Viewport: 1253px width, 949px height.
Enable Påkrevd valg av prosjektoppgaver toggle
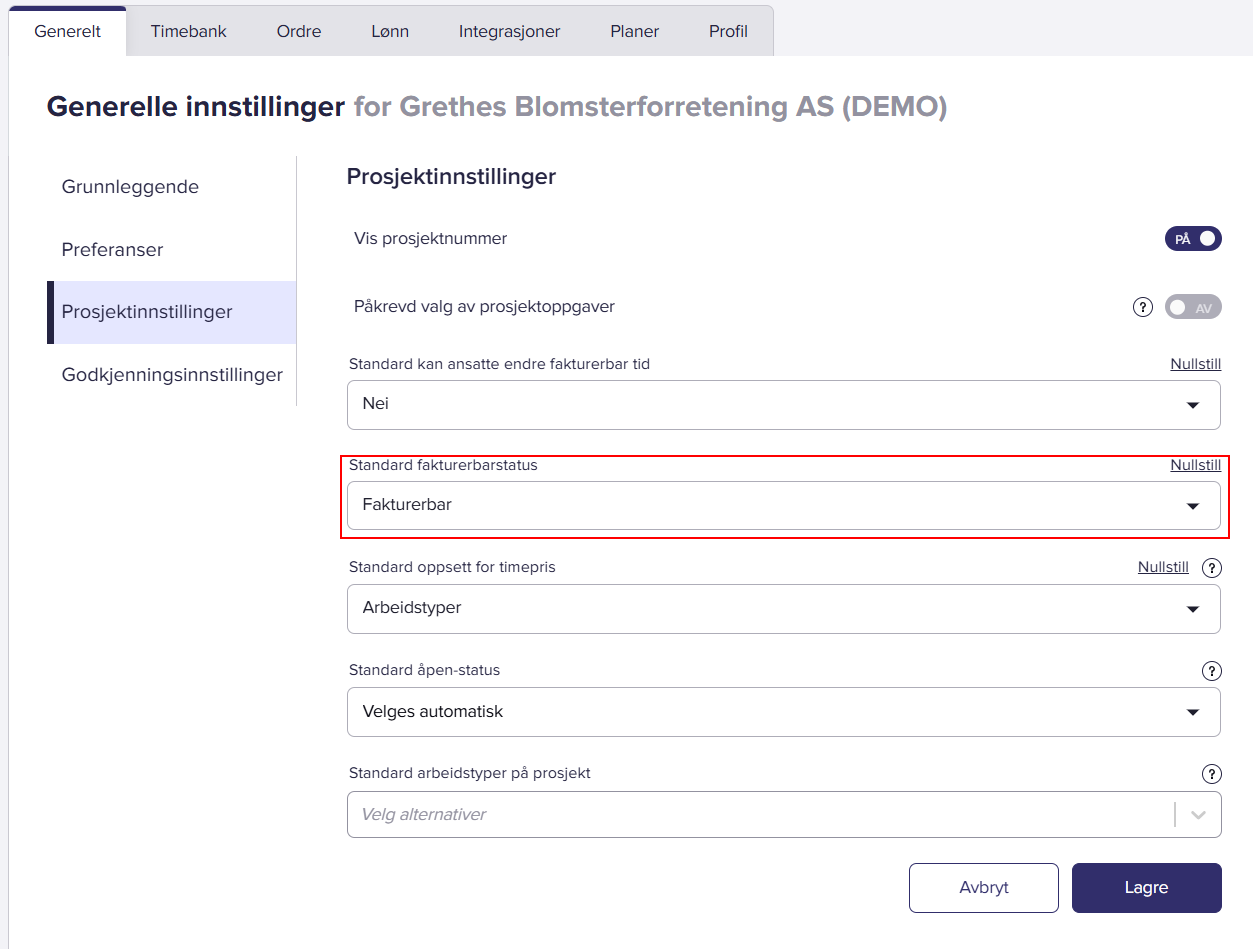pyautogui.click(x=1193, y=307)
